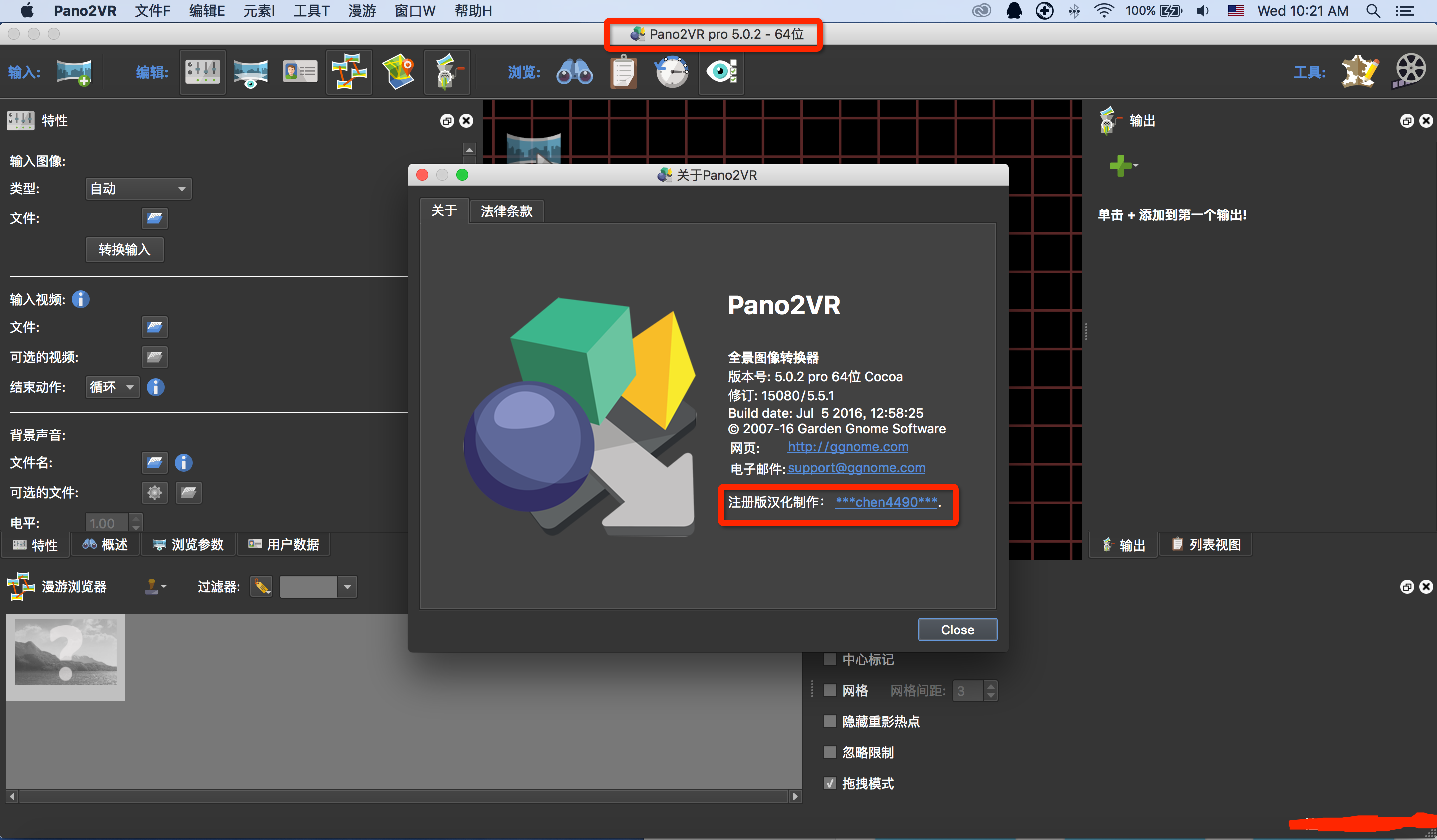Click the filter tag icon in Tour Browser
Viewport: 1437px width, 840px height.
pos(262,587)
